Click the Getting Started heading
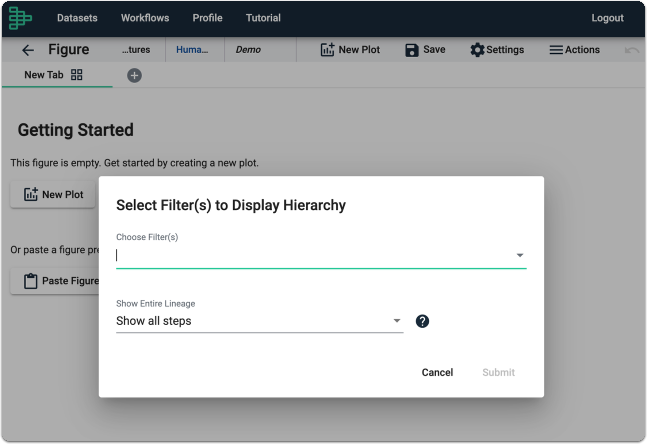Viewport: 647px width, 444px height. 76,130
